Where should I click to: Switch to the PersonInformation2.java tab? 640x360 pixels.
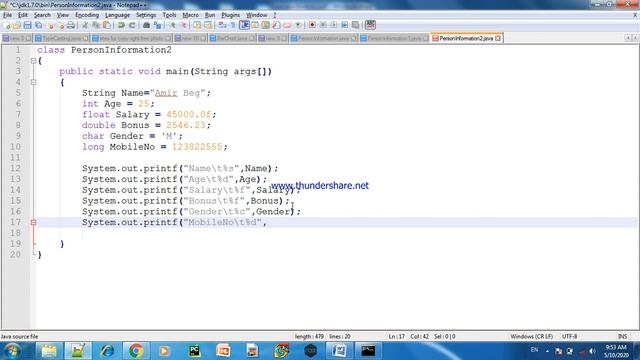pos(466,38)
